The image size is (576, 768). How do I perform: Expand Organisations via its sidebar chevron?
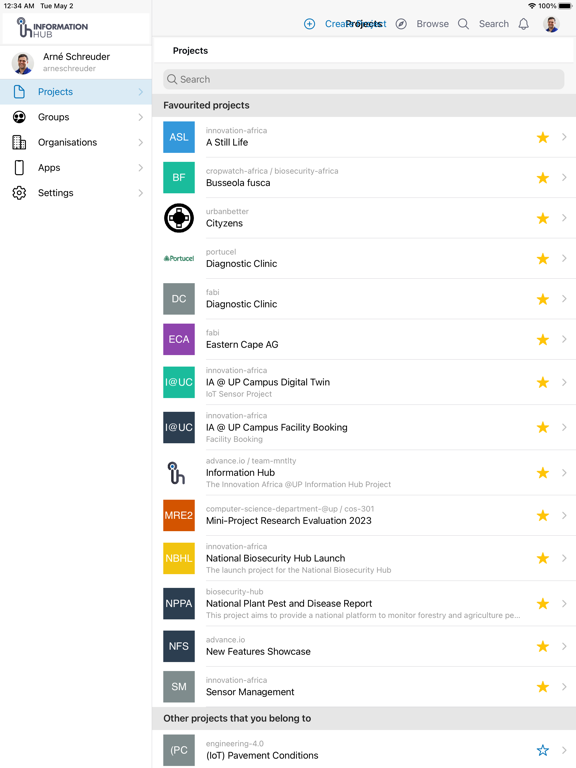point(141,142)
